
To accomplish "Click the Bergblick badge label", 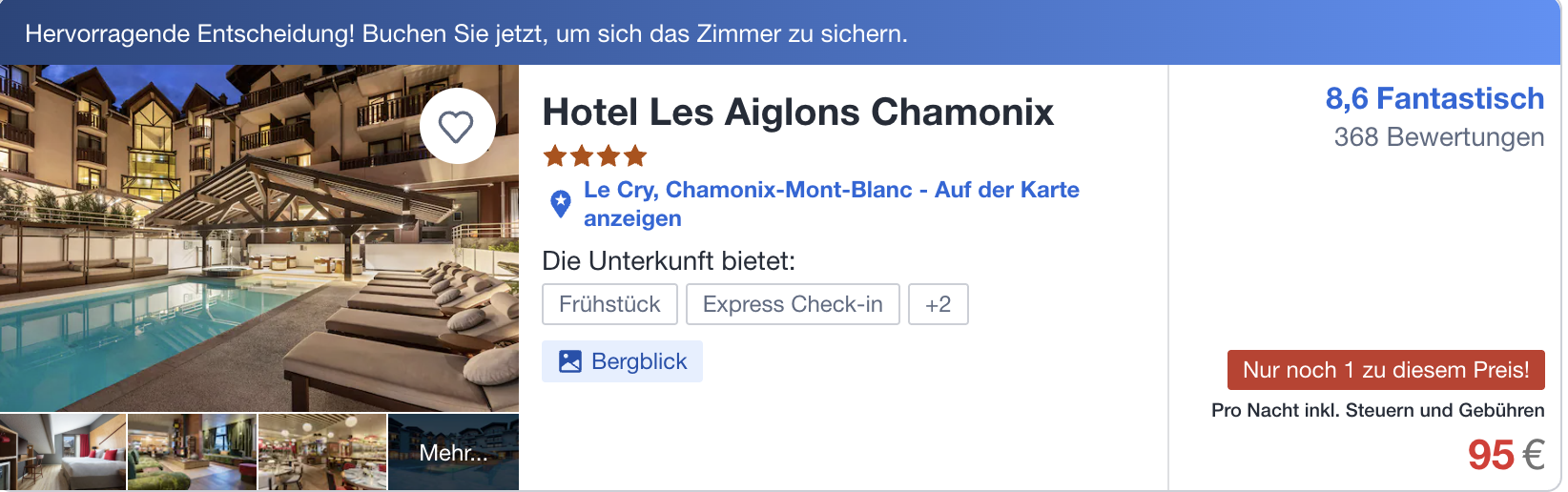I will click(x=639, y=361).
